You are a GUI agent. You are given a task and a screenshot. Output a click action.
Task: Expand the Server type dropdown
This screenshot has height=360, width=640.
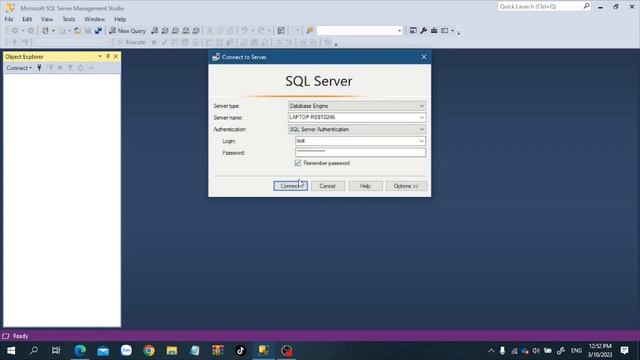(x=422, y=106)
